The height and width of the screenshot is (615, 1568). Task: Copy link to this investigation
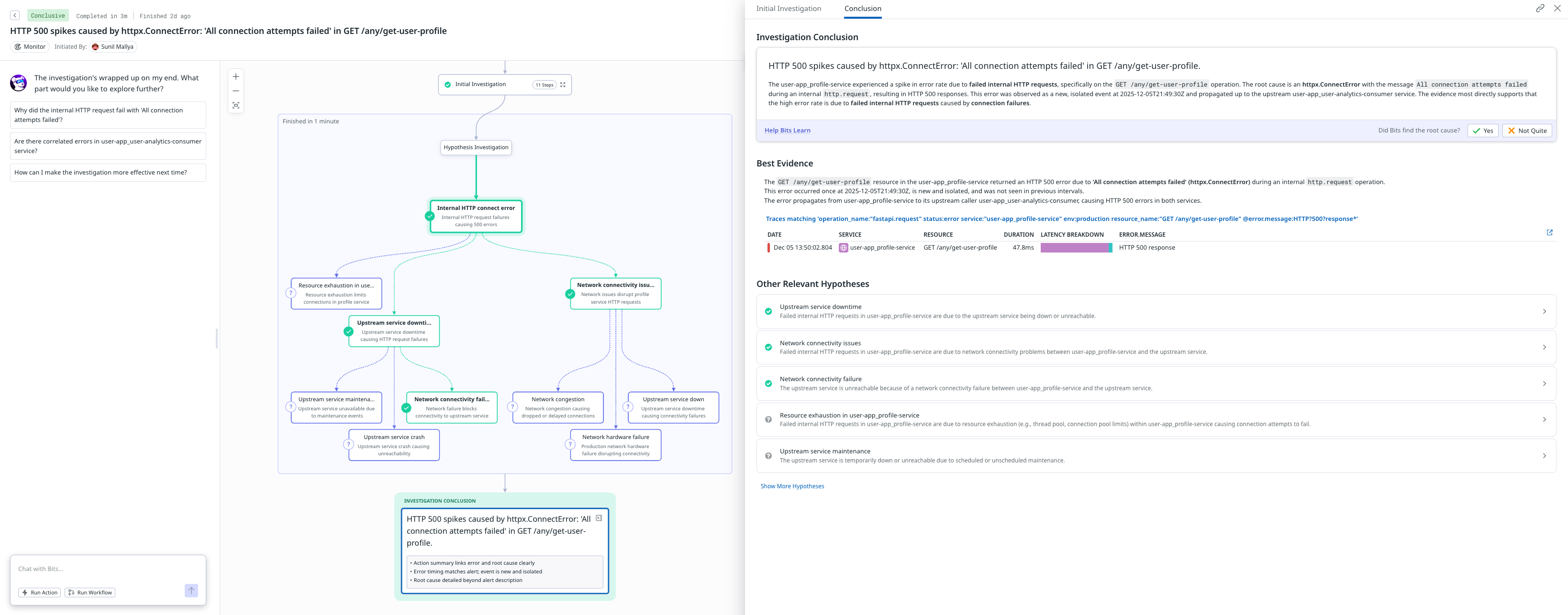coord(1539,9)
